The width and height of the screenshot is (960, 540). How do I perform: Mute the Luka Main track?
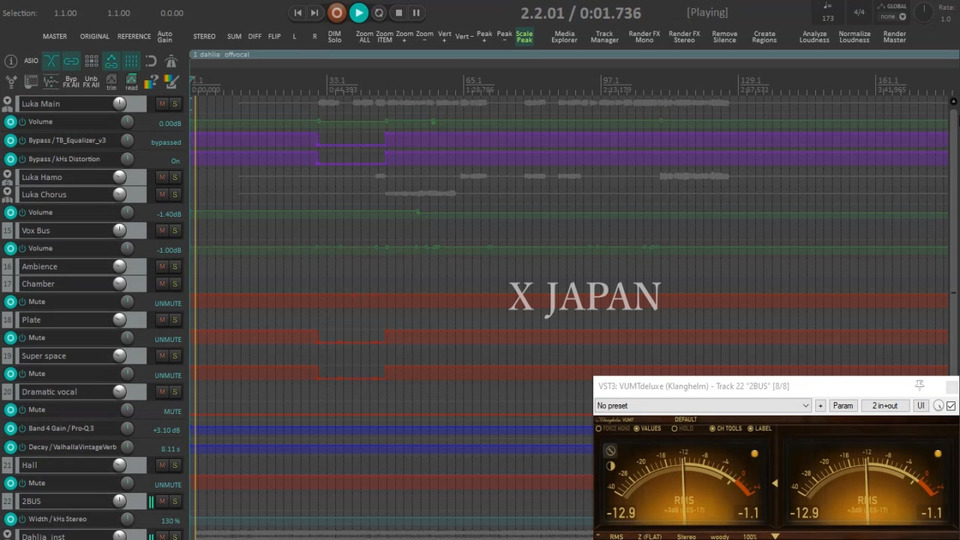point(162,104)
